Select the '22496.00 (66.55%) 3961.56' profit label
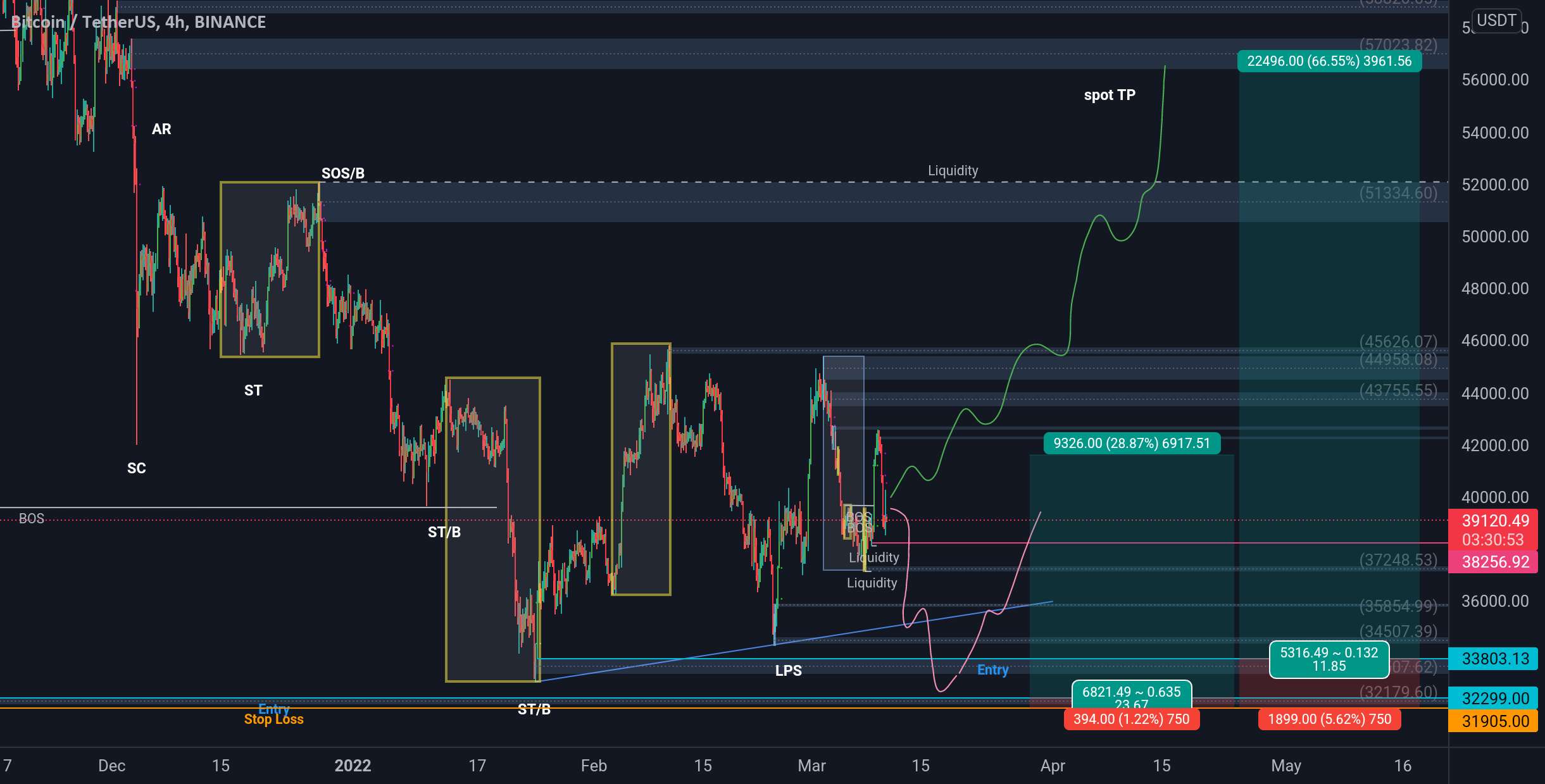The width and height of the screenshot is (1545, 784). click(x=1329, y=61)
